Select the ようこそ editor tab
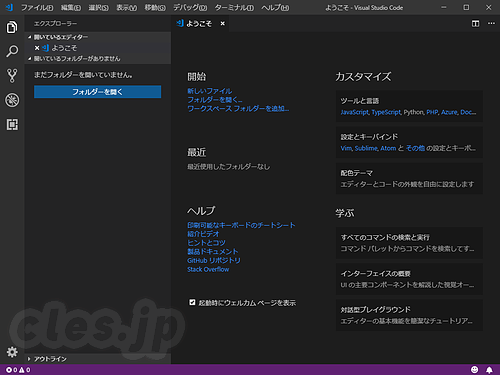The image size is (500, 375). coord(199,24)
